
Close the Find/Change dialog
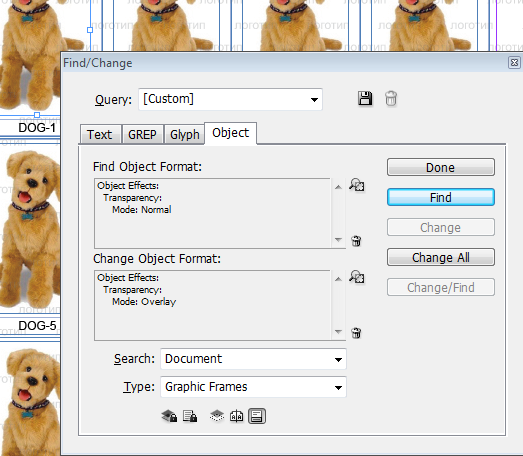(x=514, y=63)
